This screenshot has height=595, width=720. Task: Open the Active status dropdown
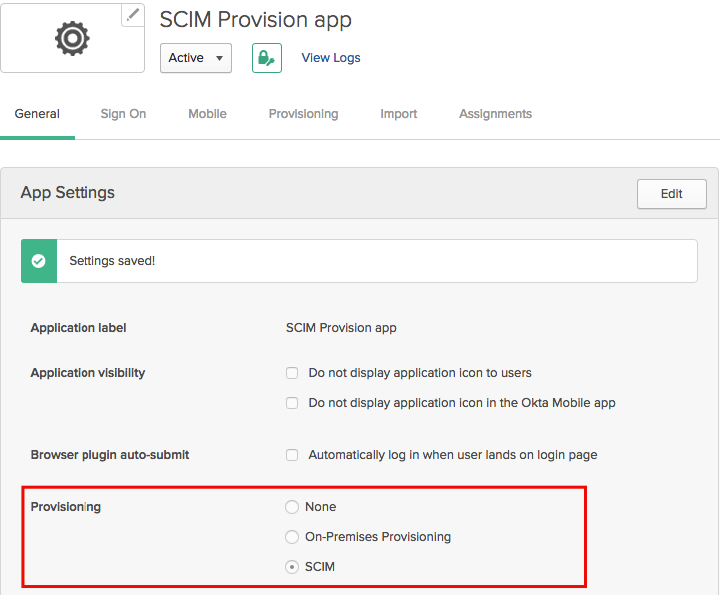coord(196,58)
